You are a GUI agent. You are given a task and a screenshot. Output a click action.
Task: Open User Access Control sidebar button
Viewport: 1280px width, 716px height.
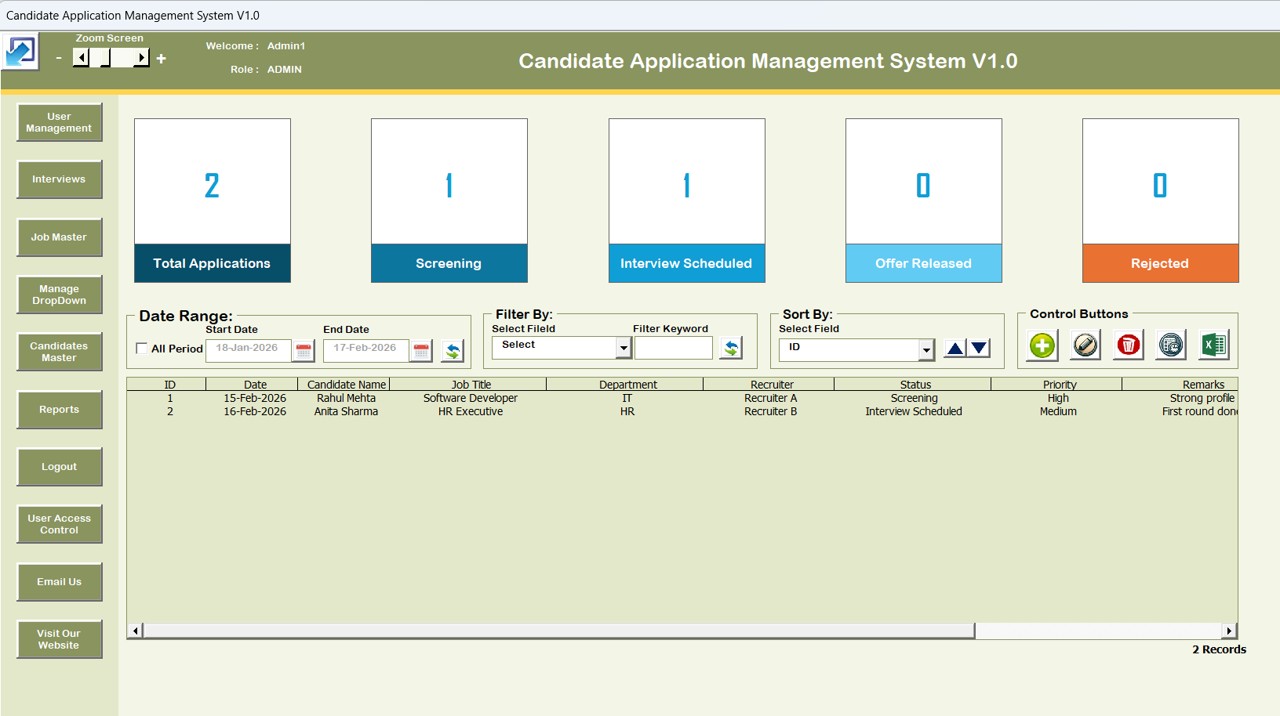pos(59,524)
